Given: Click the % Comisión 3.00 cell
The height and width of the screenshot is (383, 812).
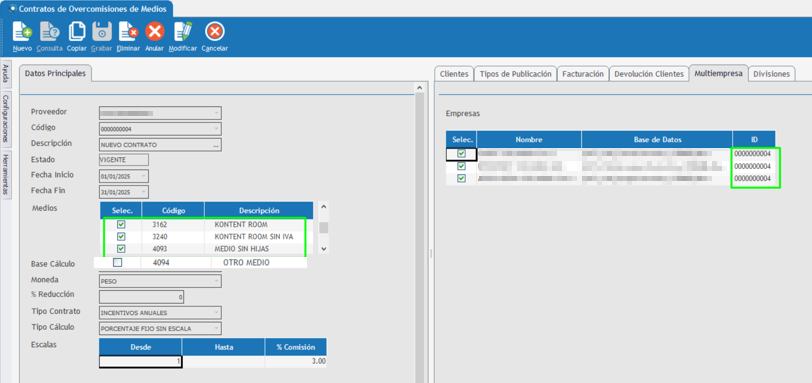Looking at the screenshot, I should pos(296,361).
